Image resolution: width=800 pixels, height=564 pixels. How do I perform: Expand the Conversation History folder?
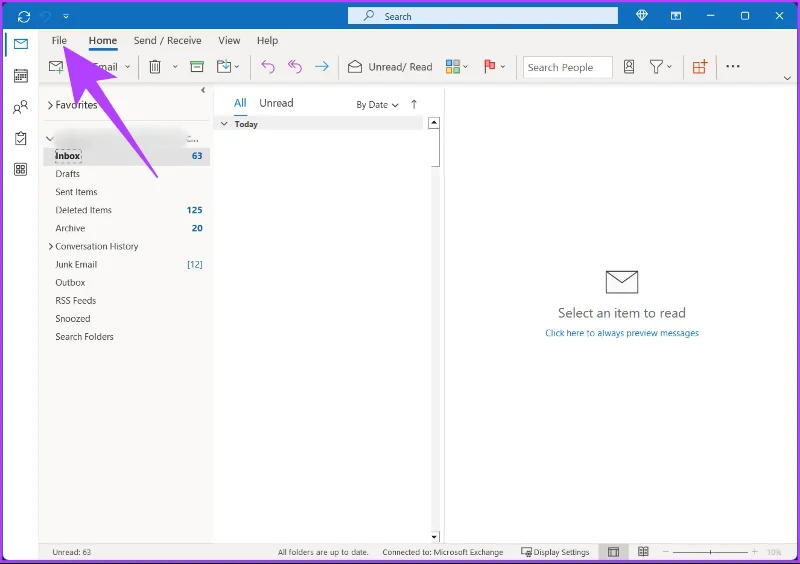[x=51, y=247]
